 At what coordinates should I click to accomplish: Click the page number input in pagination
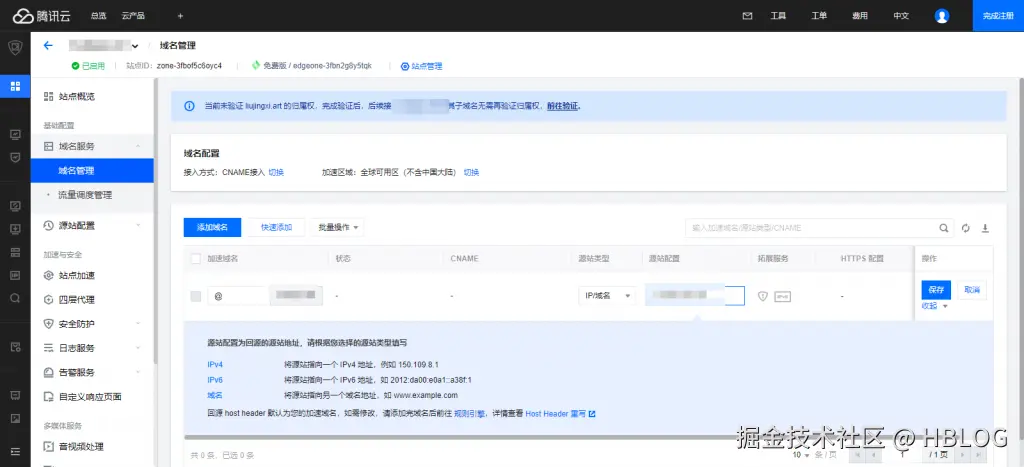(x=903, y=455)
